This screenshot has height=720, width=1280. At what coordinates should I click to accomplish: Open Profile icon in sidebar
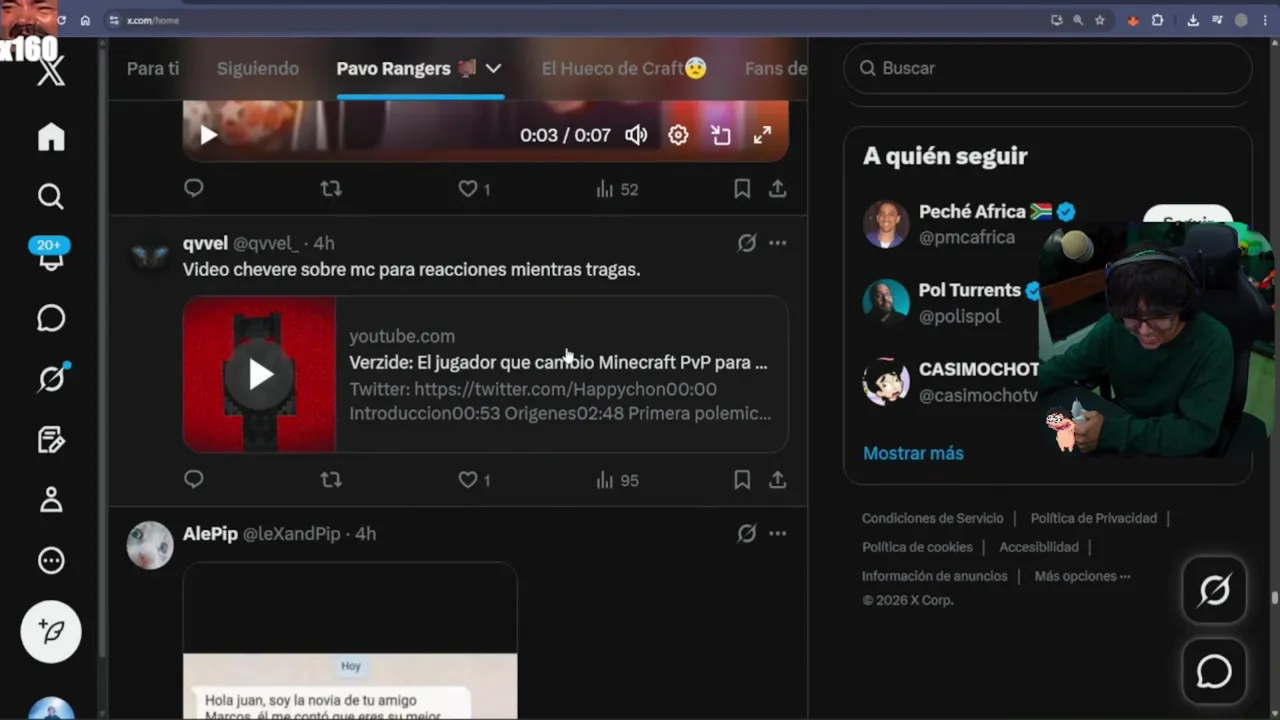(51, 500)
